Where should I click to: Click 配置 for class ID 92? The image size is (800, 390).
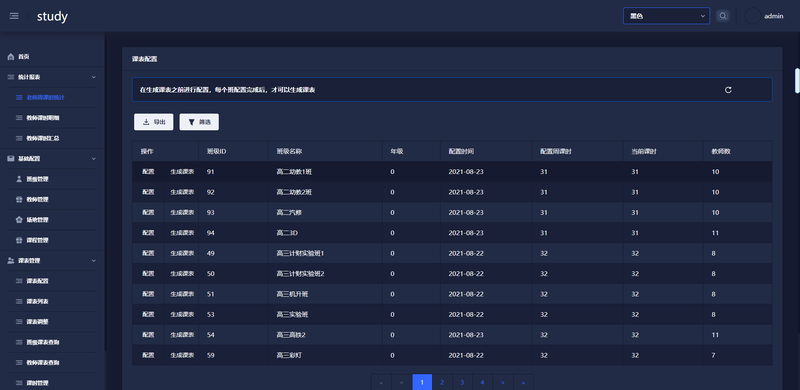pos(148,192)
